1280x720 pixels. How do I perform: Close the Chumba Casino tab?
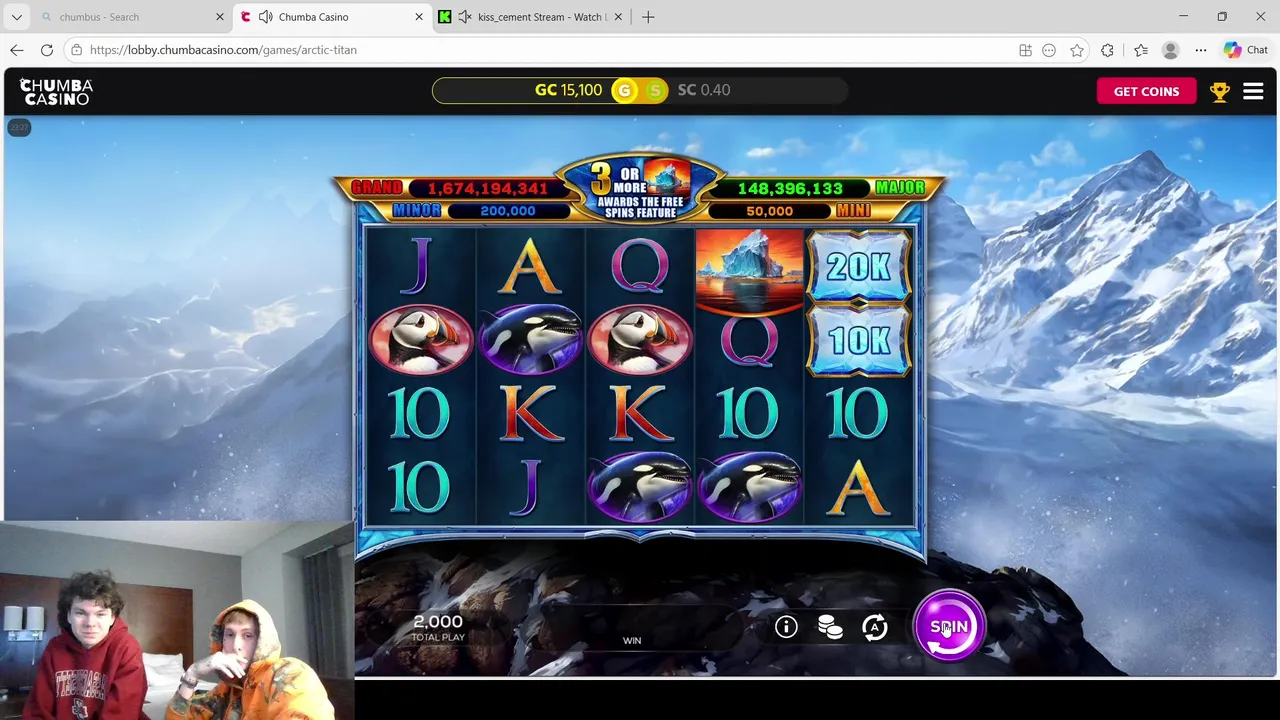pyautogui.click(x=419, y=17)
